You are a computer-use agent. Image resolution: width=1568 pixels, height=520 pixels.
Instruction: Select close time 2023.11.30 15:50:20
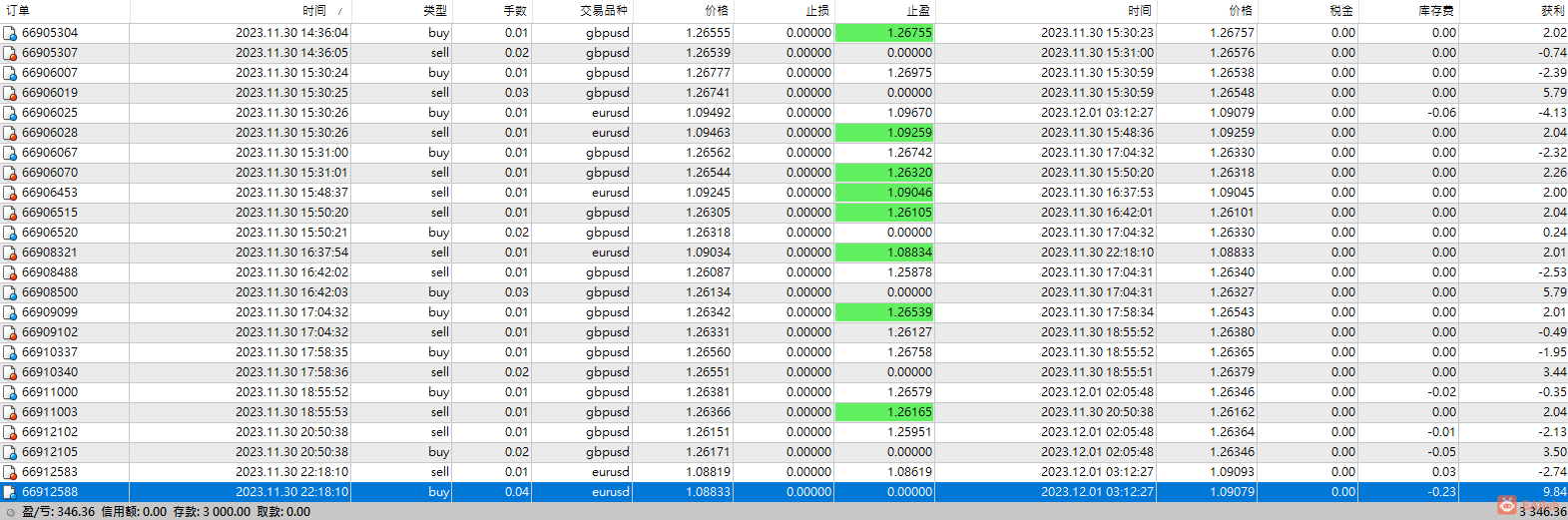1097,173
